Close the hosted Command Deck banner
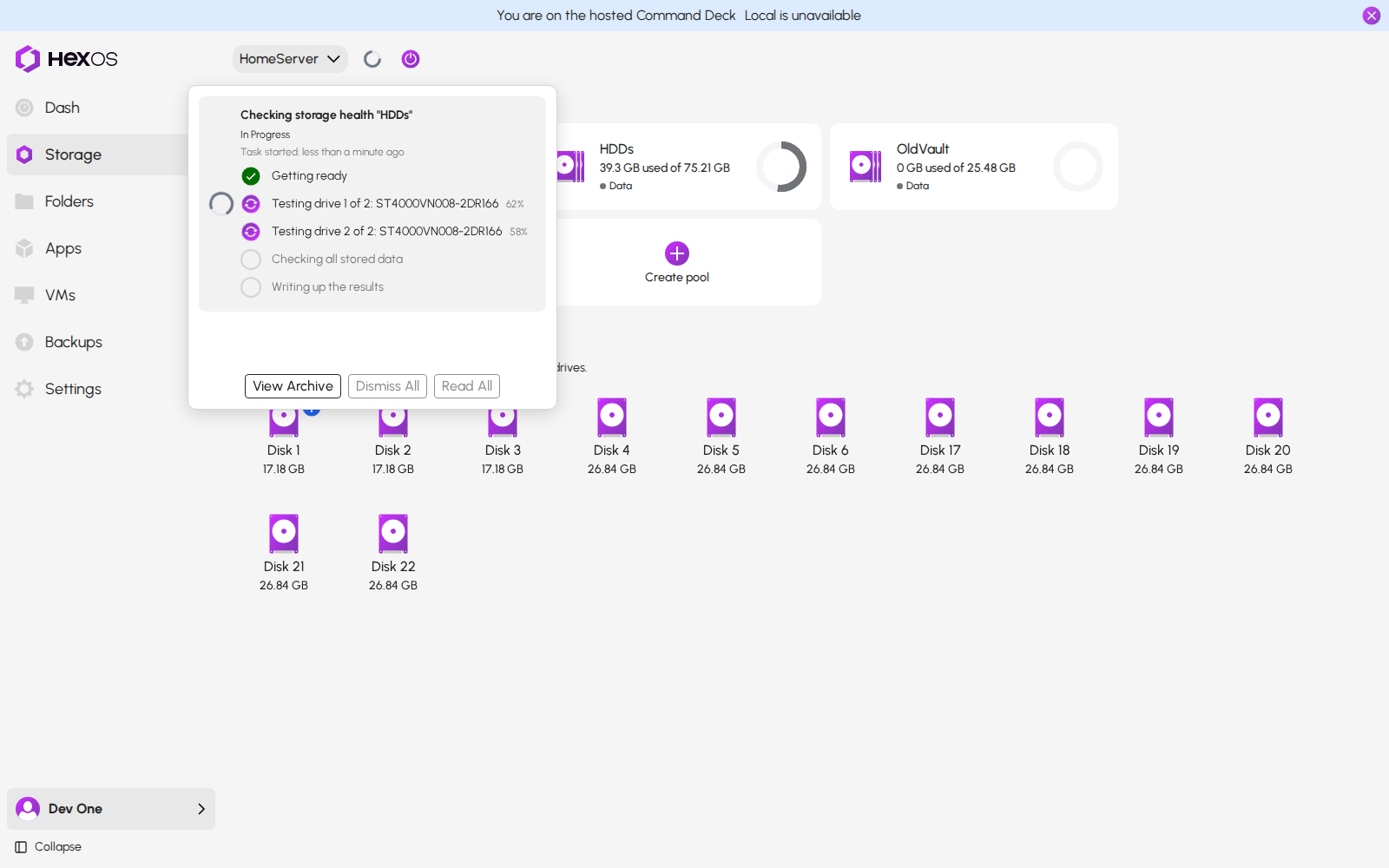The image size is (1389, 868). (x=1372, y=16)
